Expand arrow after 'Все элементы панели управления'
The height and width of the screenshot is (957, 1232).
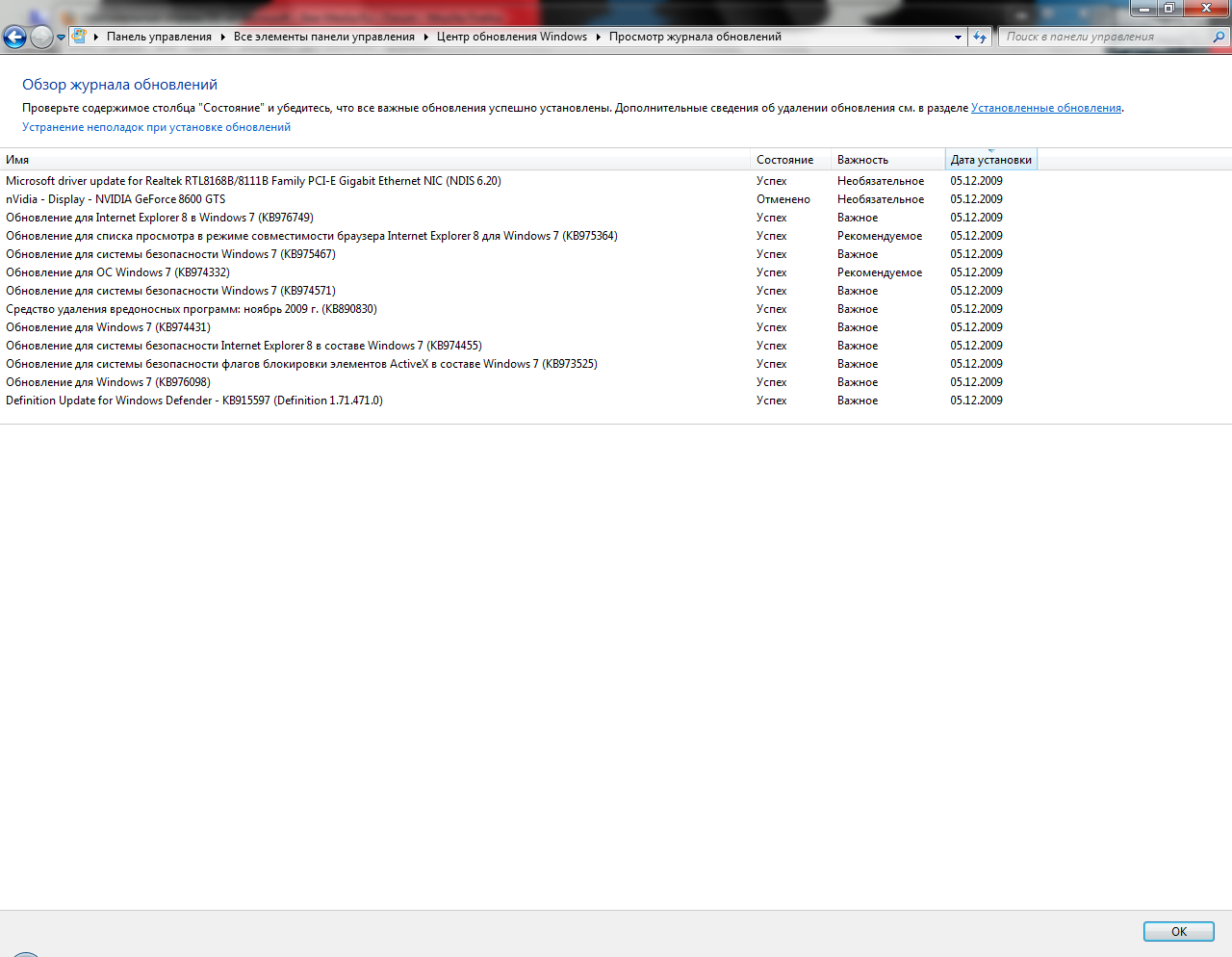coord(425,37)
